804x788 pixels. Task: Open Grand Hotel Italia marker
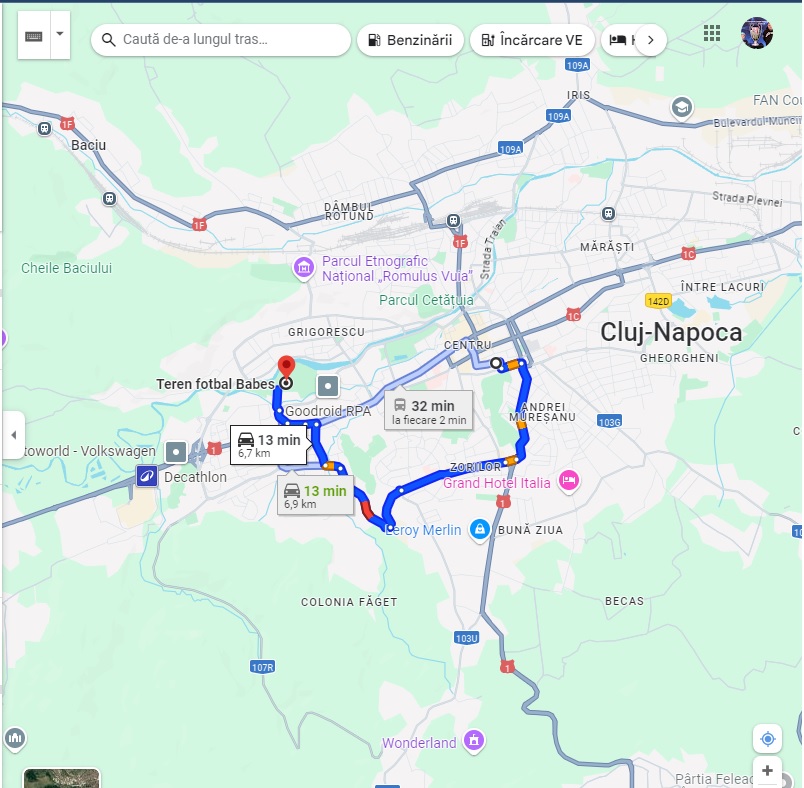(569, 482)
